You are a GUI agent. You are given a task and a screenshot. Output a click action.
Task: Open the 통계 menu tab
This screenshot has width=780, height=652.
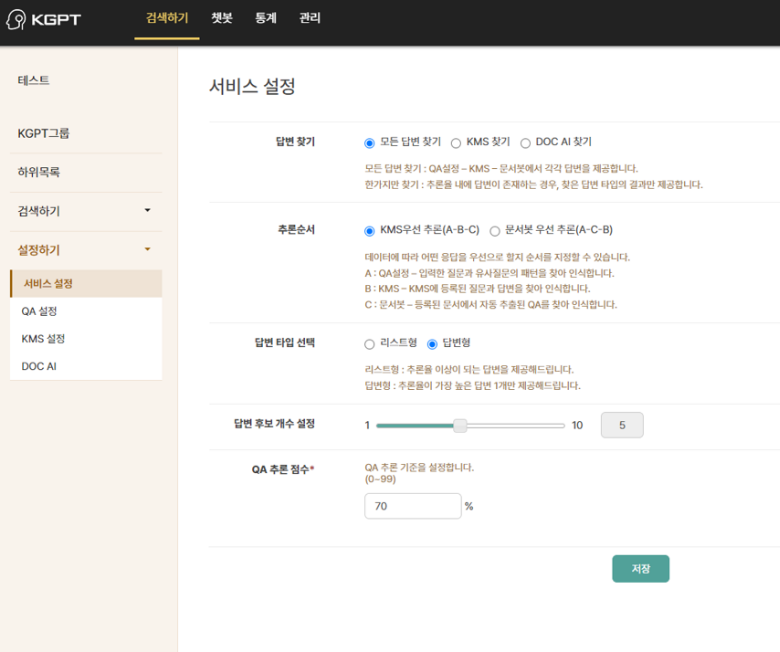(266, 18)
